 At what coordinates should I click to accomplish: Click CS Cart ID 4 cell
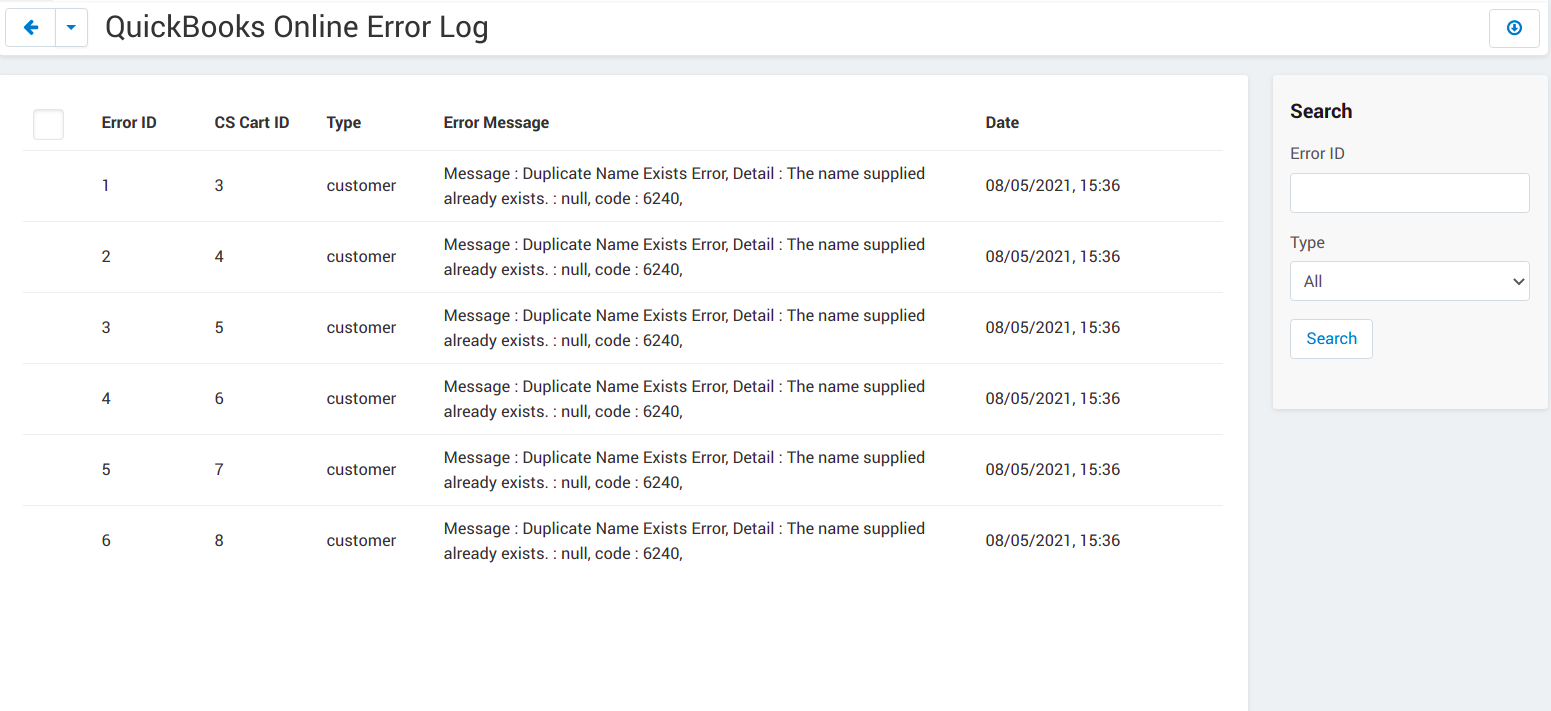coord(219,257)
